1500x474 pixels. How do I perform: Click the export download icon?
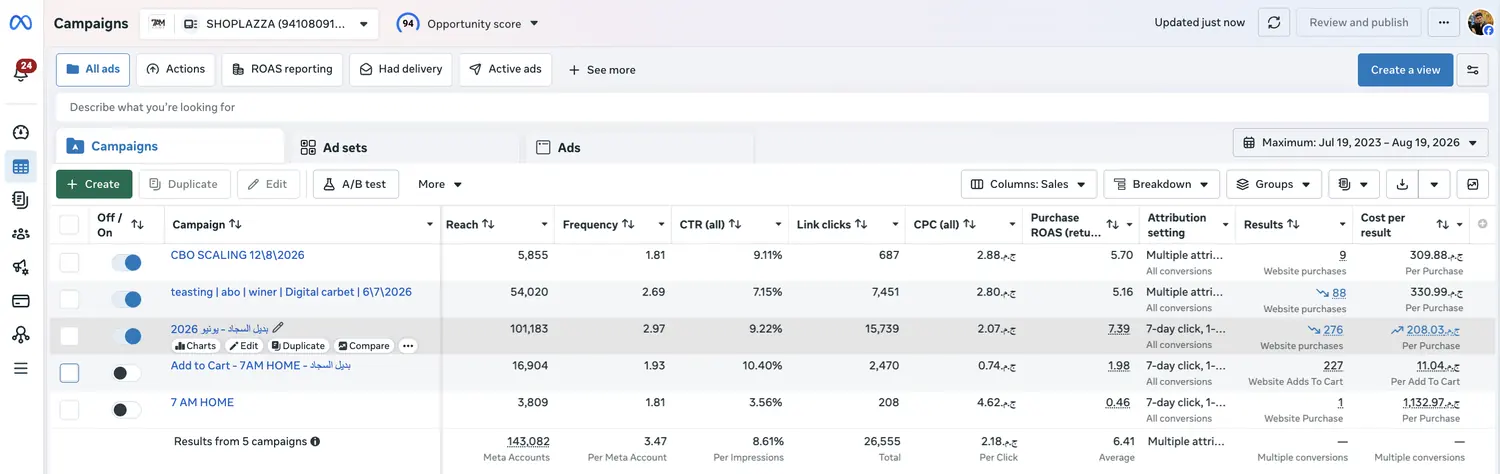pos(1402,184)
